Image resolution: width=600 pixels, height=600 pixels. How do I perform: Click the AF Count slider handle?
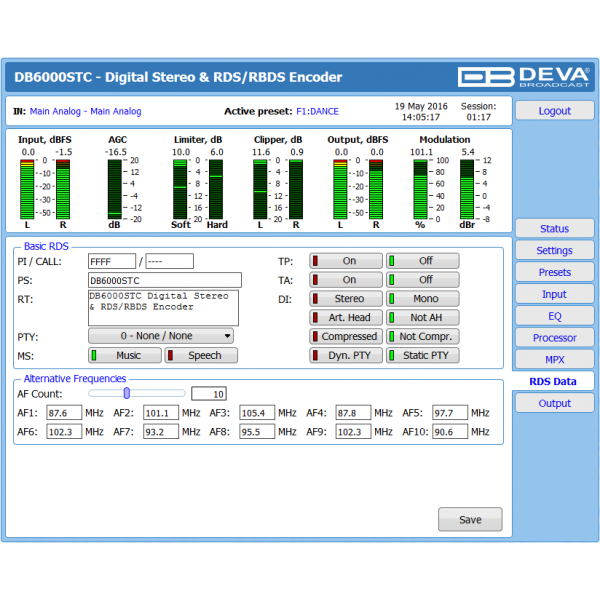click(x=127, y=393)
